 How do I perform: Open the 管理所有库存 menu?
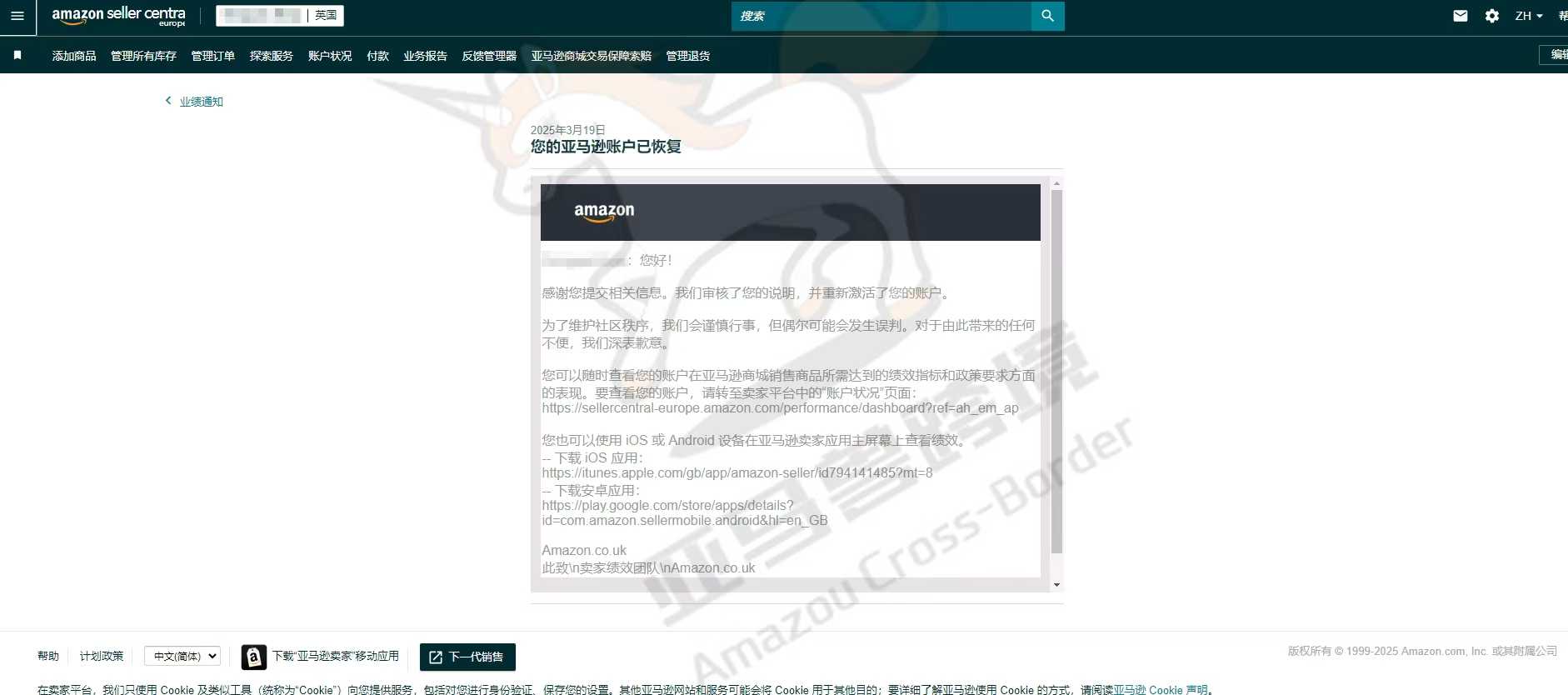143,56
